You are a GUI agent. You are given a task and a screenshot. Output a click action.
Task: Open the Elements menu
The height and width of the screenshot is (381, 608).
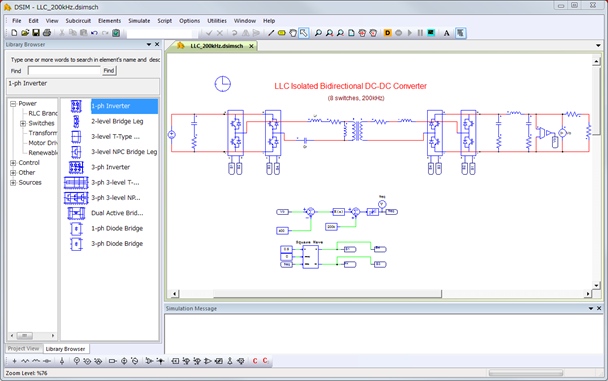tap(109, 21)
